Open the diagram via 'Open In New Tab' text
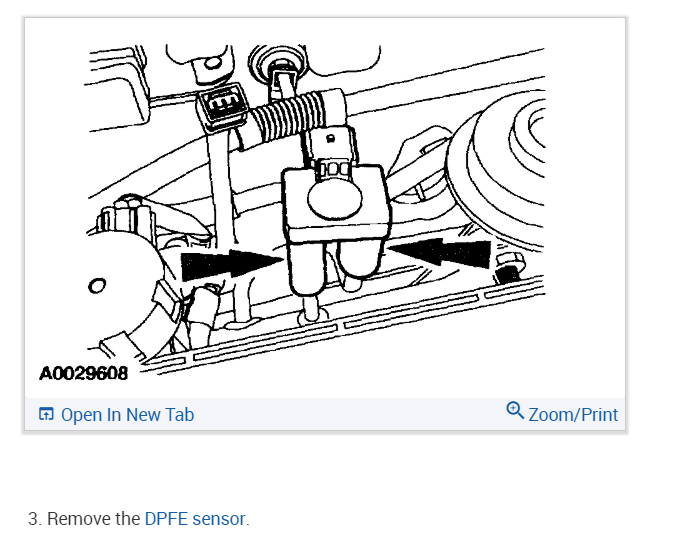 127,415
